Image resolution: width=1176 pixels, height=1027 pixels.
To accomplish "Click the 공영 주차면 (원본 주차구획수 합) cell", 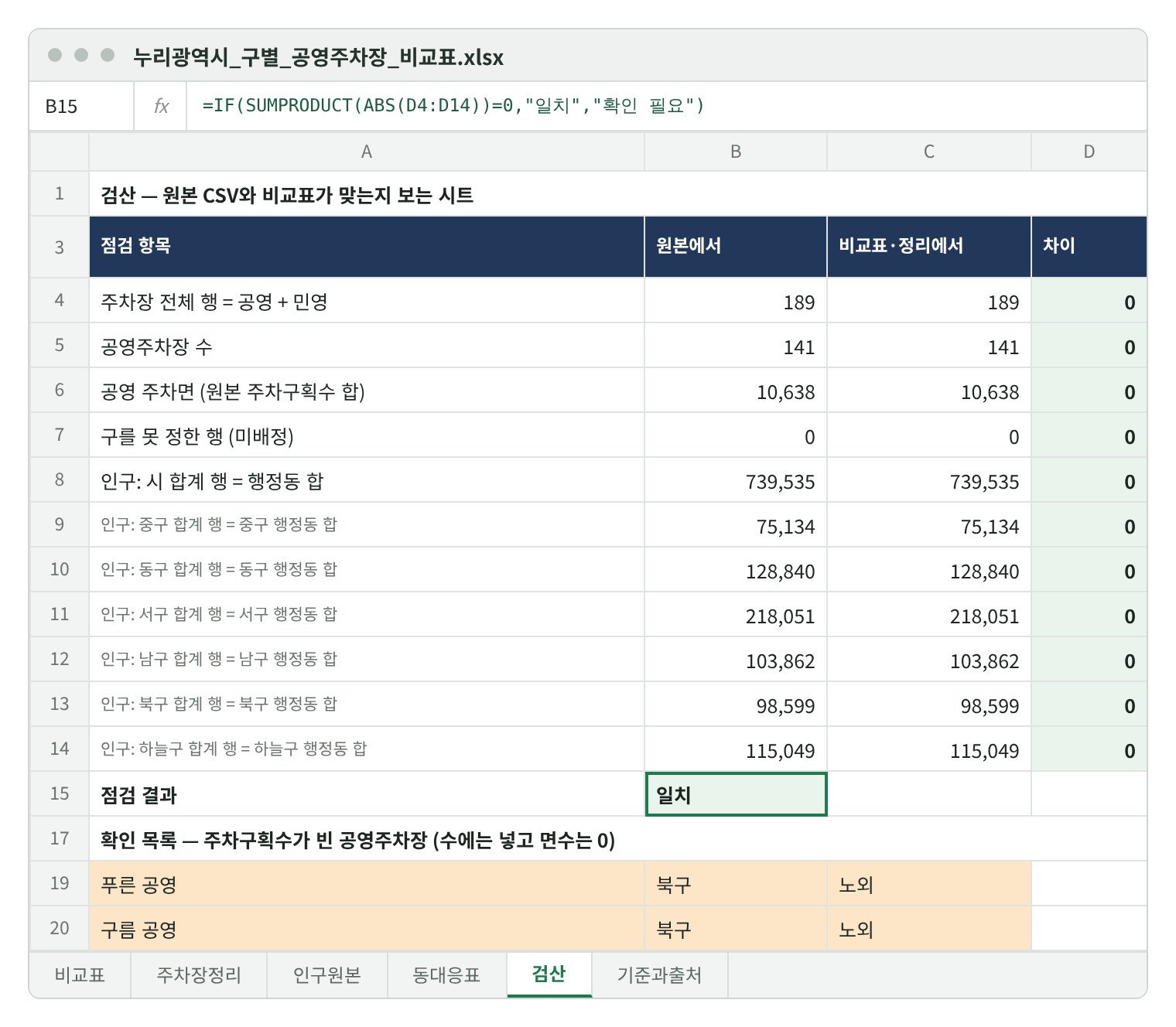I will pyautogui.click(x=367, y=391).
